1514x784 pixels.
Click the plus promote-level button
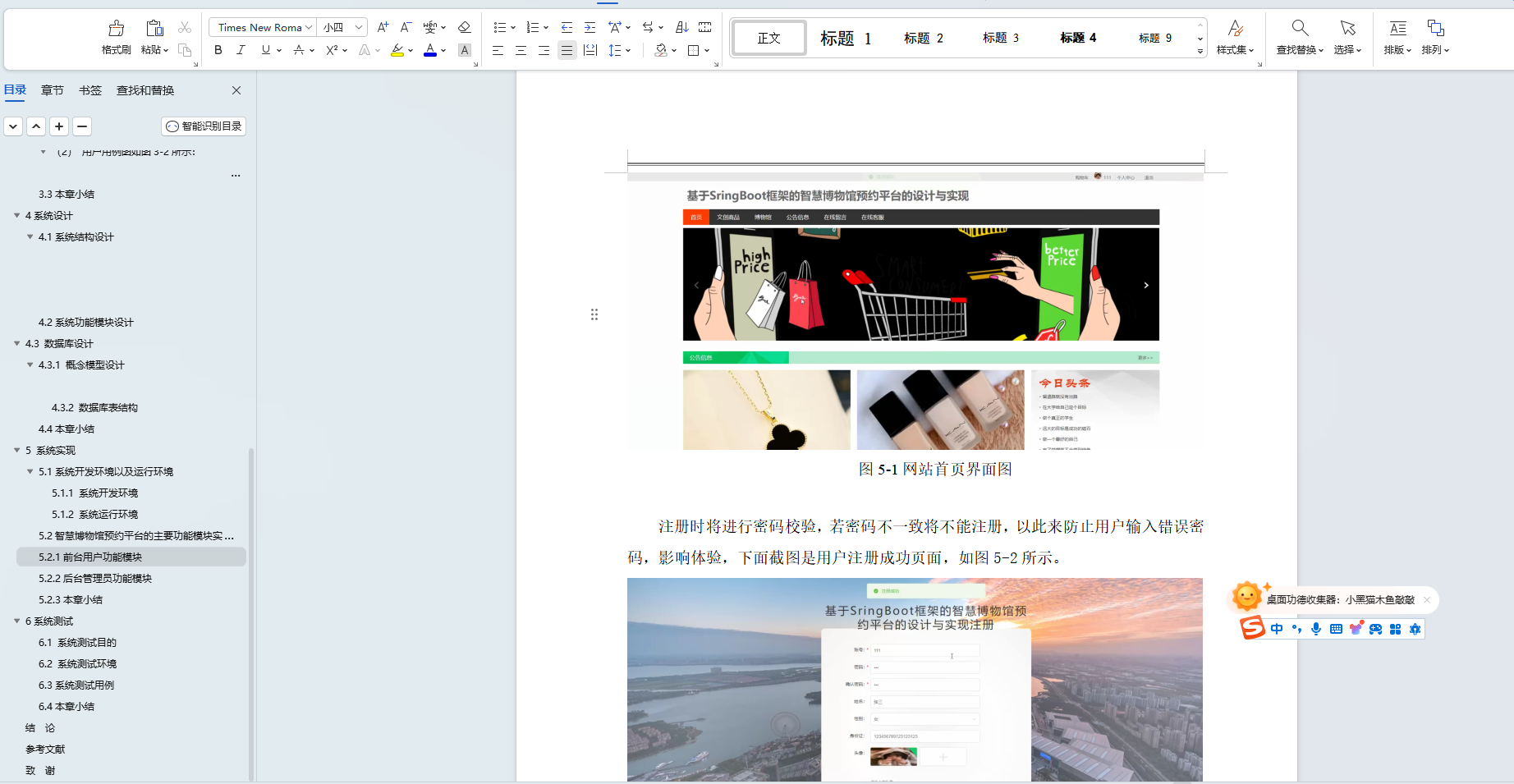coord(59,126)
